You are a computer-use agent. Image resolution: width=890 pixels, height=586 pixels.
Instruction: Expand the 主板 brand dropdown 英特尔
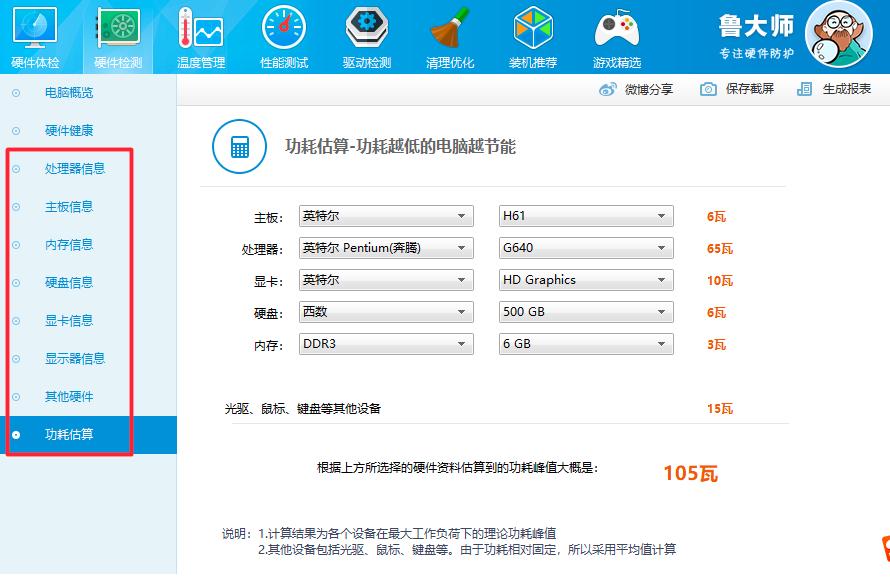tap(387, 216)
